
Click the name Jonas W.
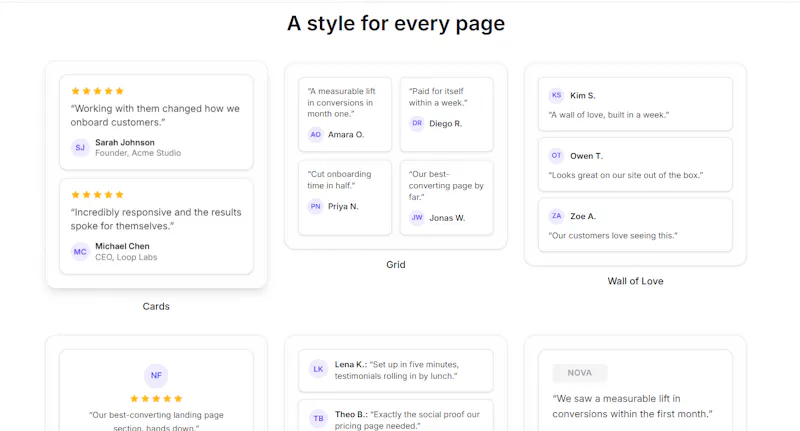(447, 218)
